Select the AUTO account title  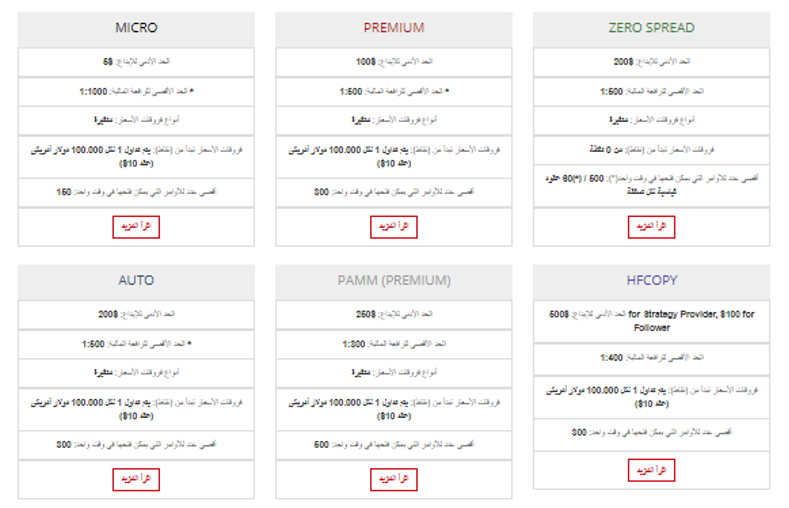136,280
